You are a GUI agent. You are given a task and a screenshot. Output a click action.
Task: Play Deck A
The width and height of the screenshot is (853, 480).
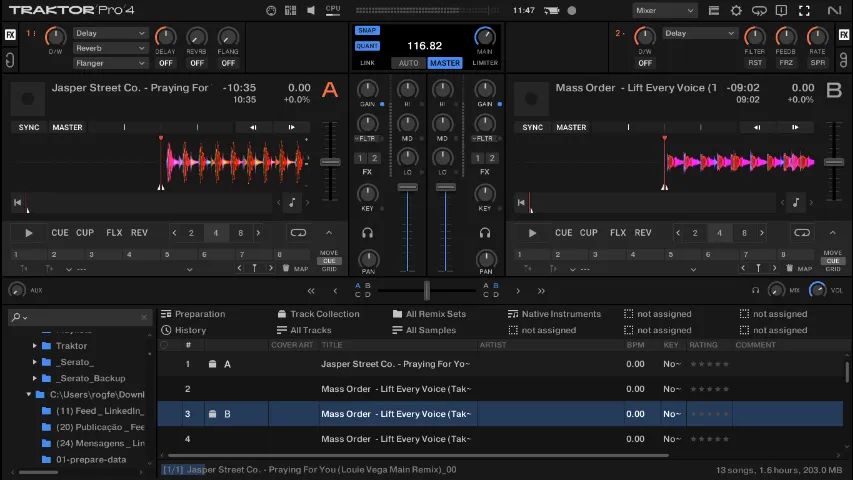[29, 233]
